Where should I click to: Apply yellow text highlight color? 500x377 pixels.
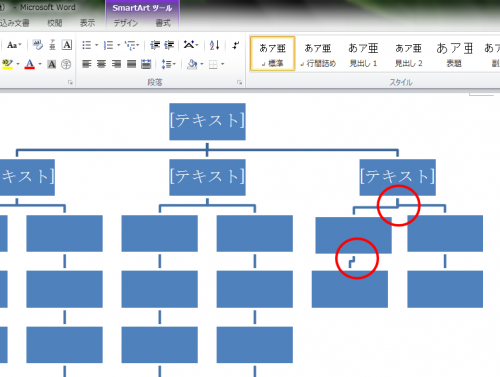pos(7,64)
